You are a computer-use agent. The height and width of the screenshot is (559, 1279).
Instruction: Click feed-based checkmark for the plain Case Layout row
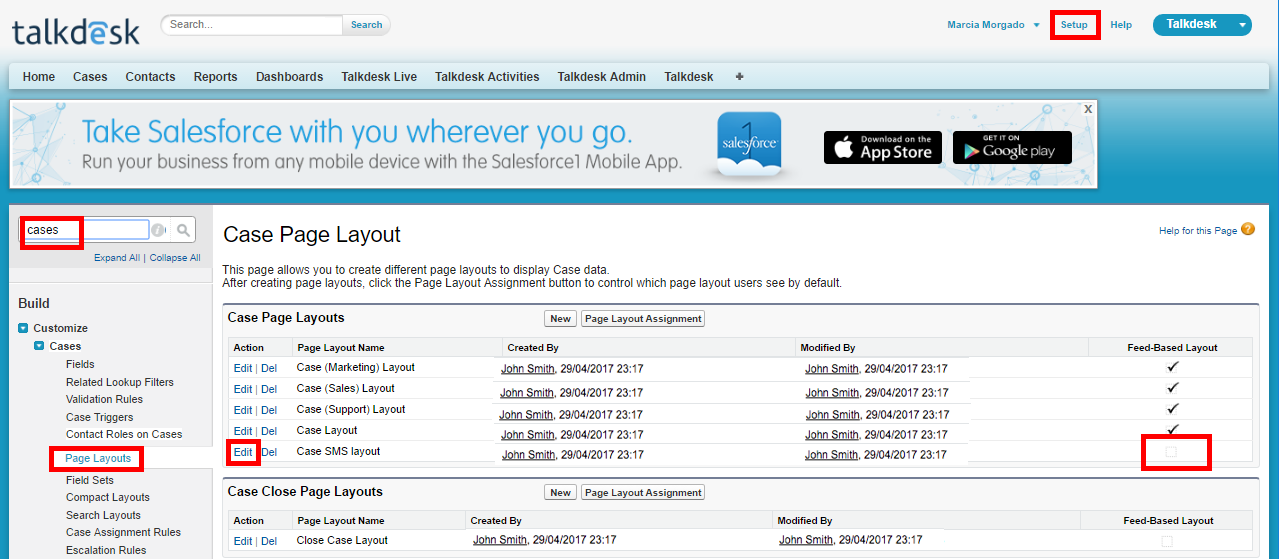pos(1173,430)
